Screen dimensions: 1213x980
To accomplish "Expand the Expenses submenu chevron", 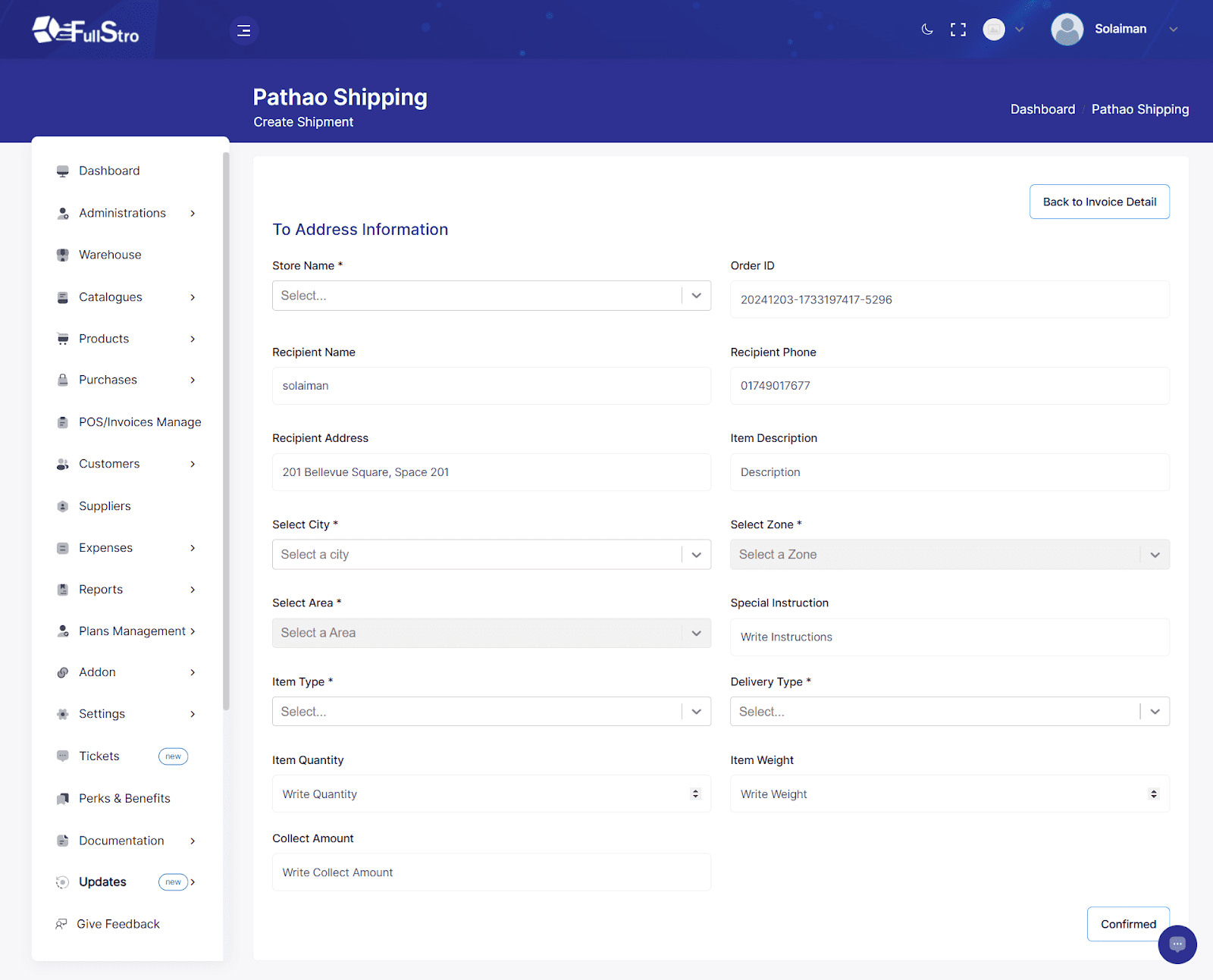I will coord(193,548).
